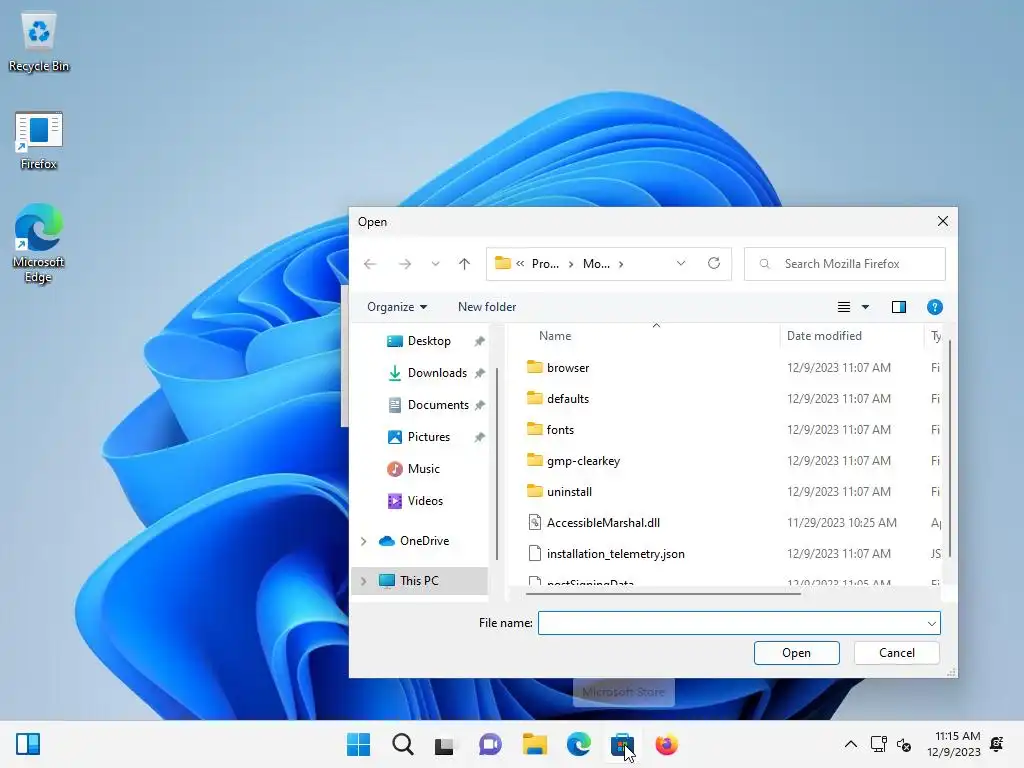The image size is (1024, 768).
Task: Expand the address bar history dropdown
Action: 680,264
